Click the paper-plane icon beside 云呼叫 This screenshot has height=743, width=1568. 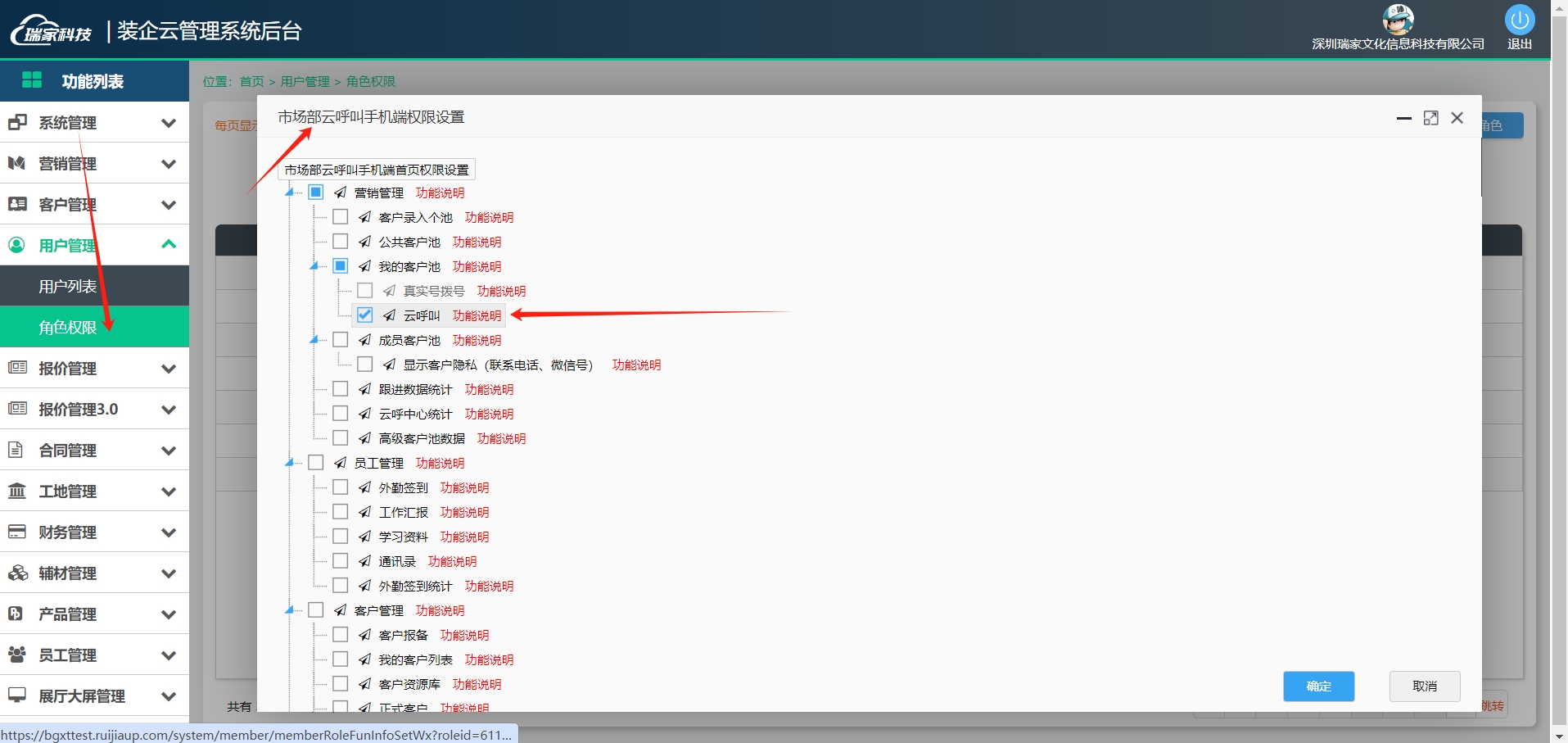click(x=390, y=315)
